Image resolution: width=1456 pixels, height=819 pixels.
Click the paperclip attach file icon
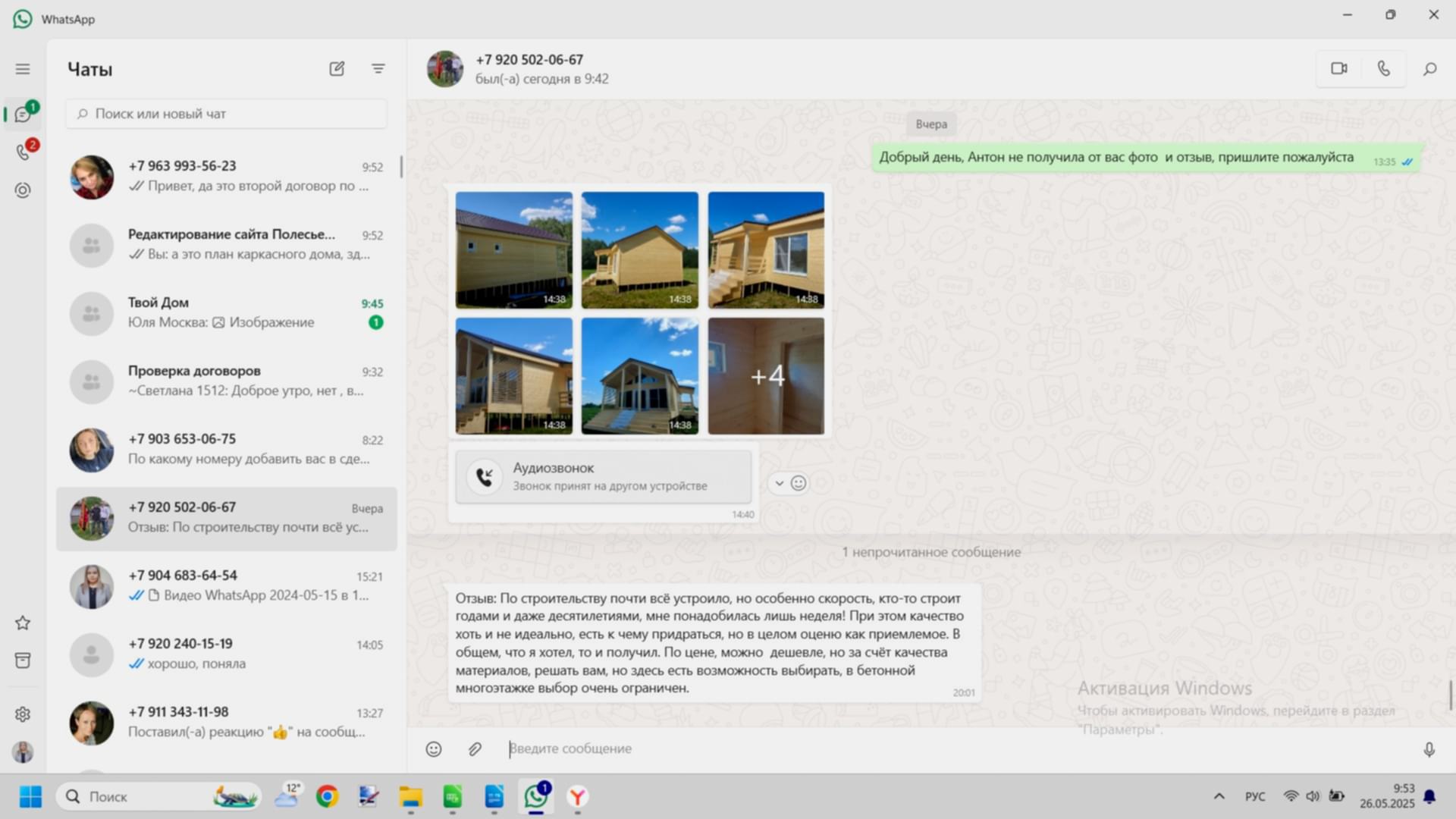point(475,749)
